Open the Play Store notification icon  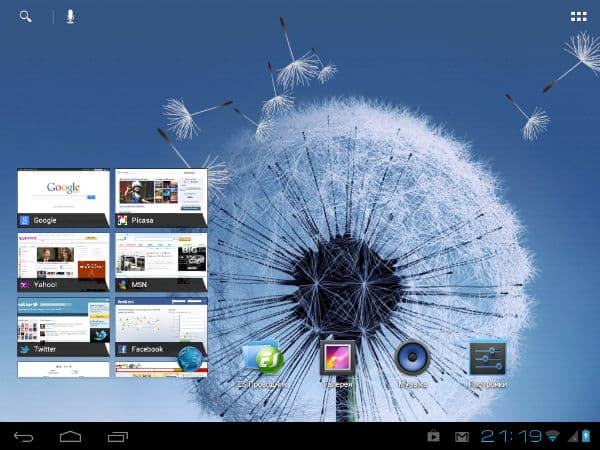(x=434, y=436)
